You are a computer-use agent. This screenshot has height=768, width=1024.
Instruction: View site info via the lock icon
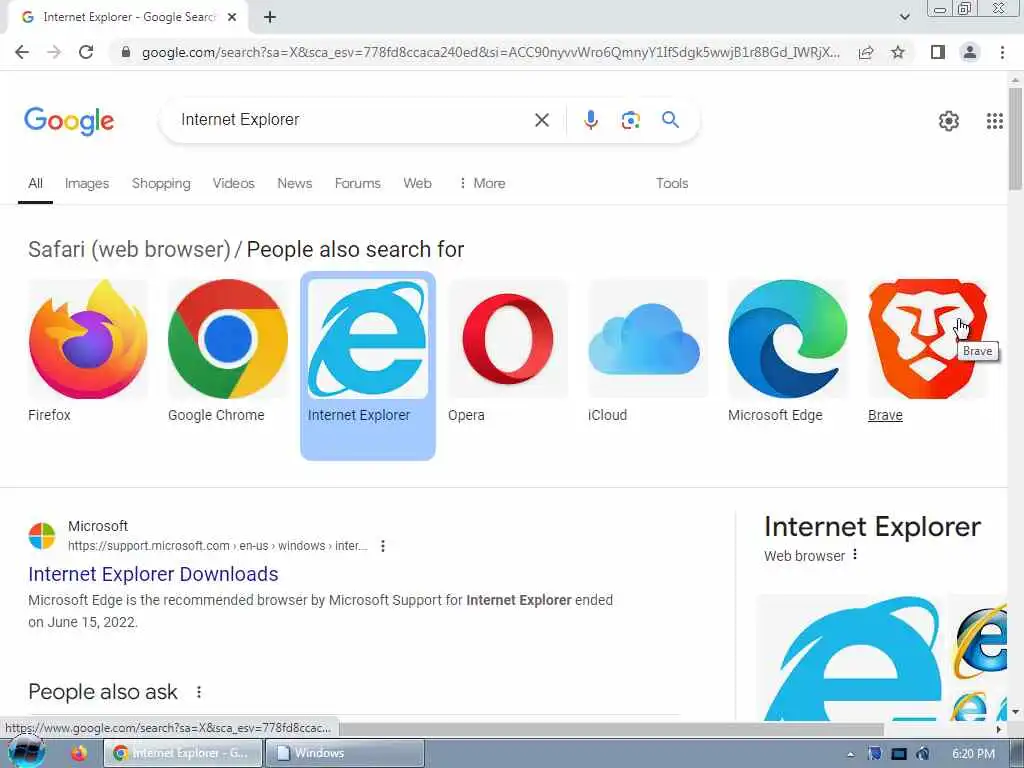(126, 52)
